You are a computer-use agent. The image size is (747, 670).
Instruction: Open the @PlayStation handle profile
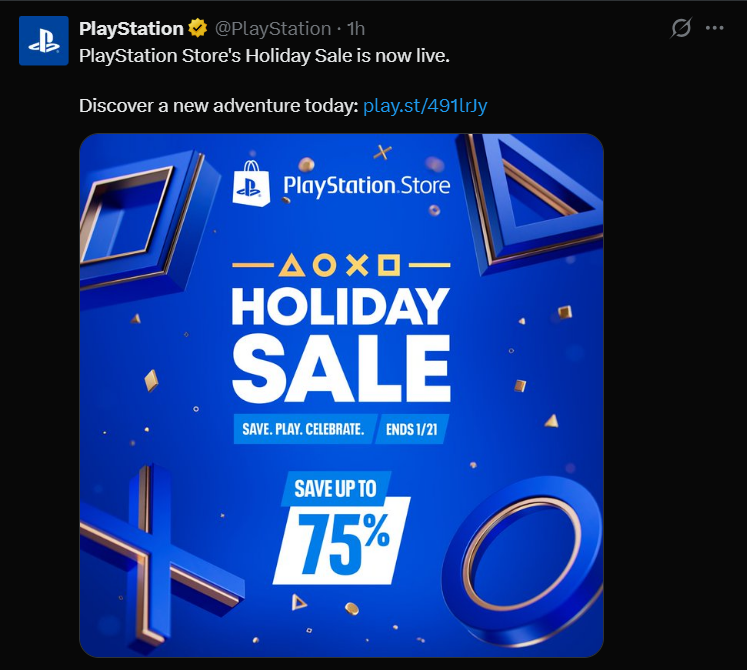[273, 28]
